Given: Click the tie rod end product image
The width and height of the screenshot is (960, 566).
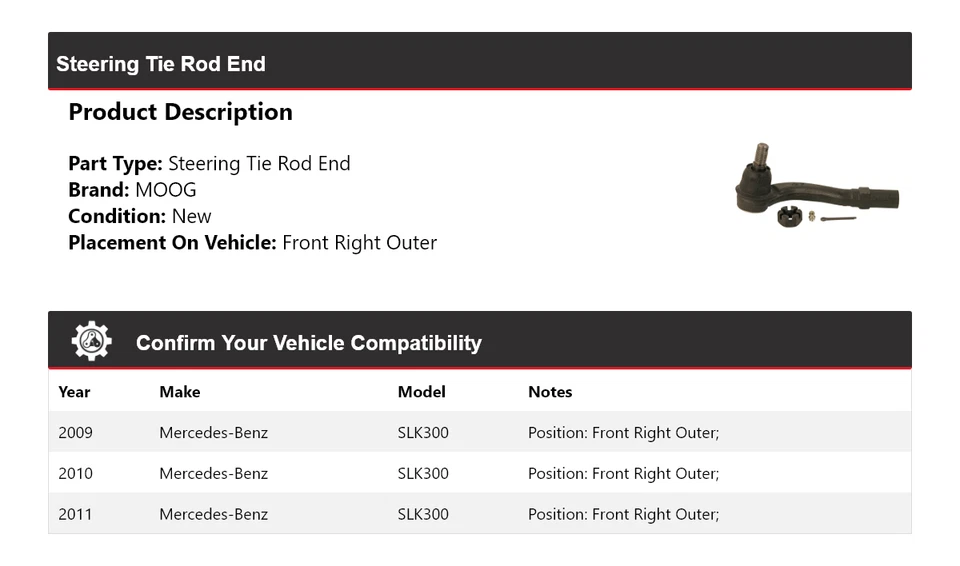Looking at the screenshot, I should pyautogui.click(x=816, y=186).
